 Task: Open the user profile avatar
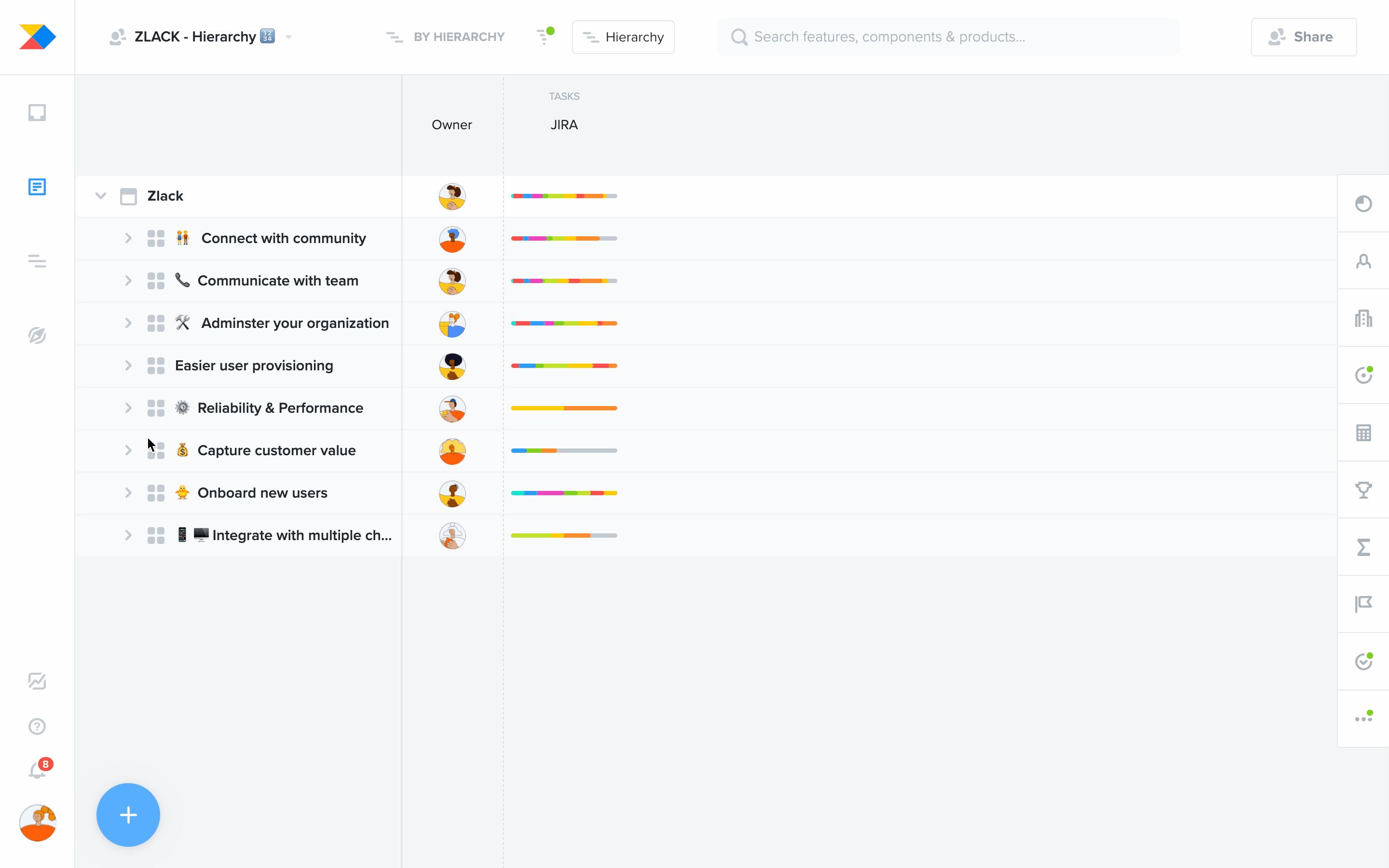click(38, 823)
